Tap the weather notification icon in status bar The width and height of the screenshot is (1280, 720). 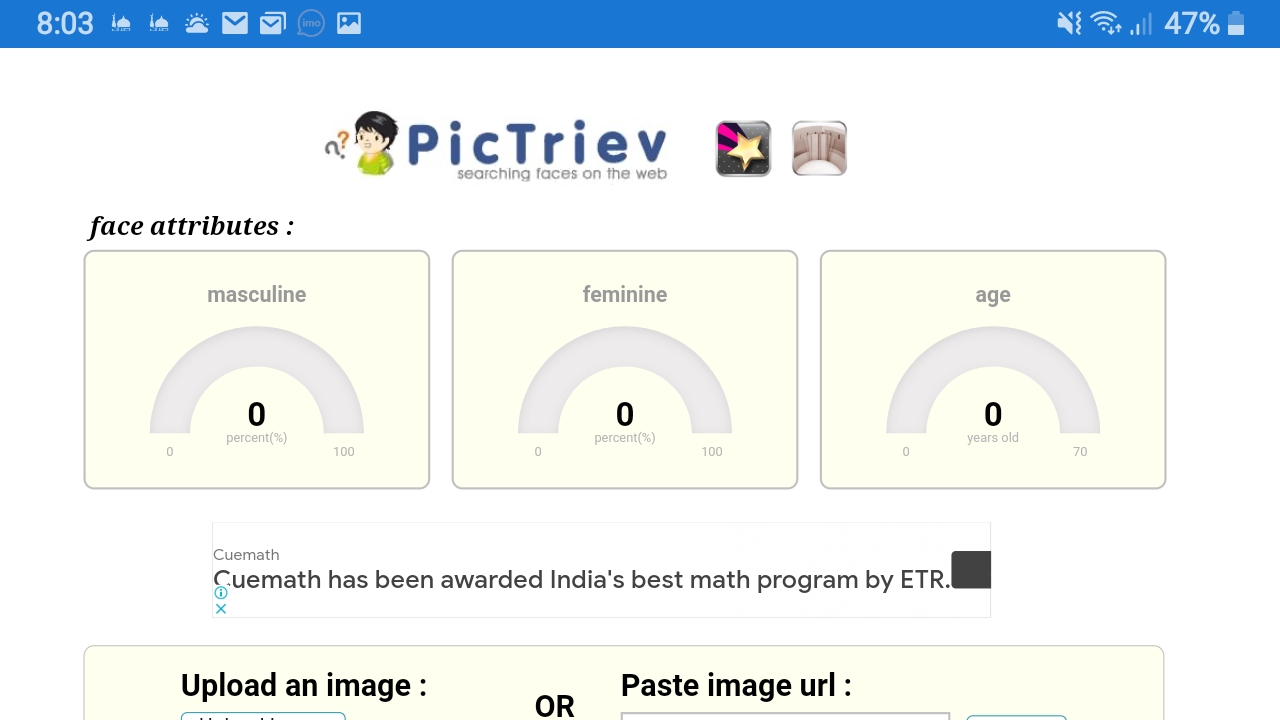click(197, 23)
